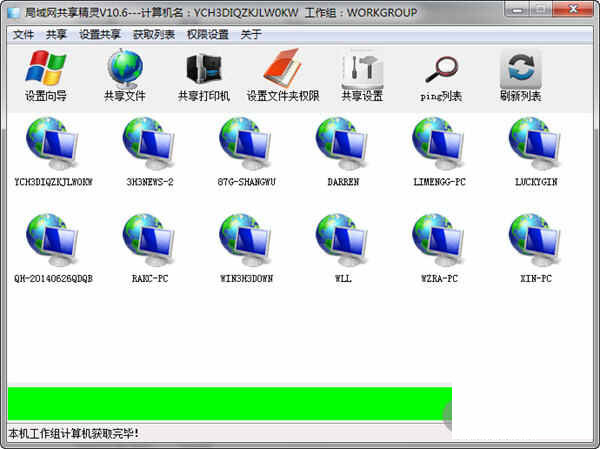Click the green progress bar
Viewport: 600px width, 449px height.
click(x=229, y=404)
